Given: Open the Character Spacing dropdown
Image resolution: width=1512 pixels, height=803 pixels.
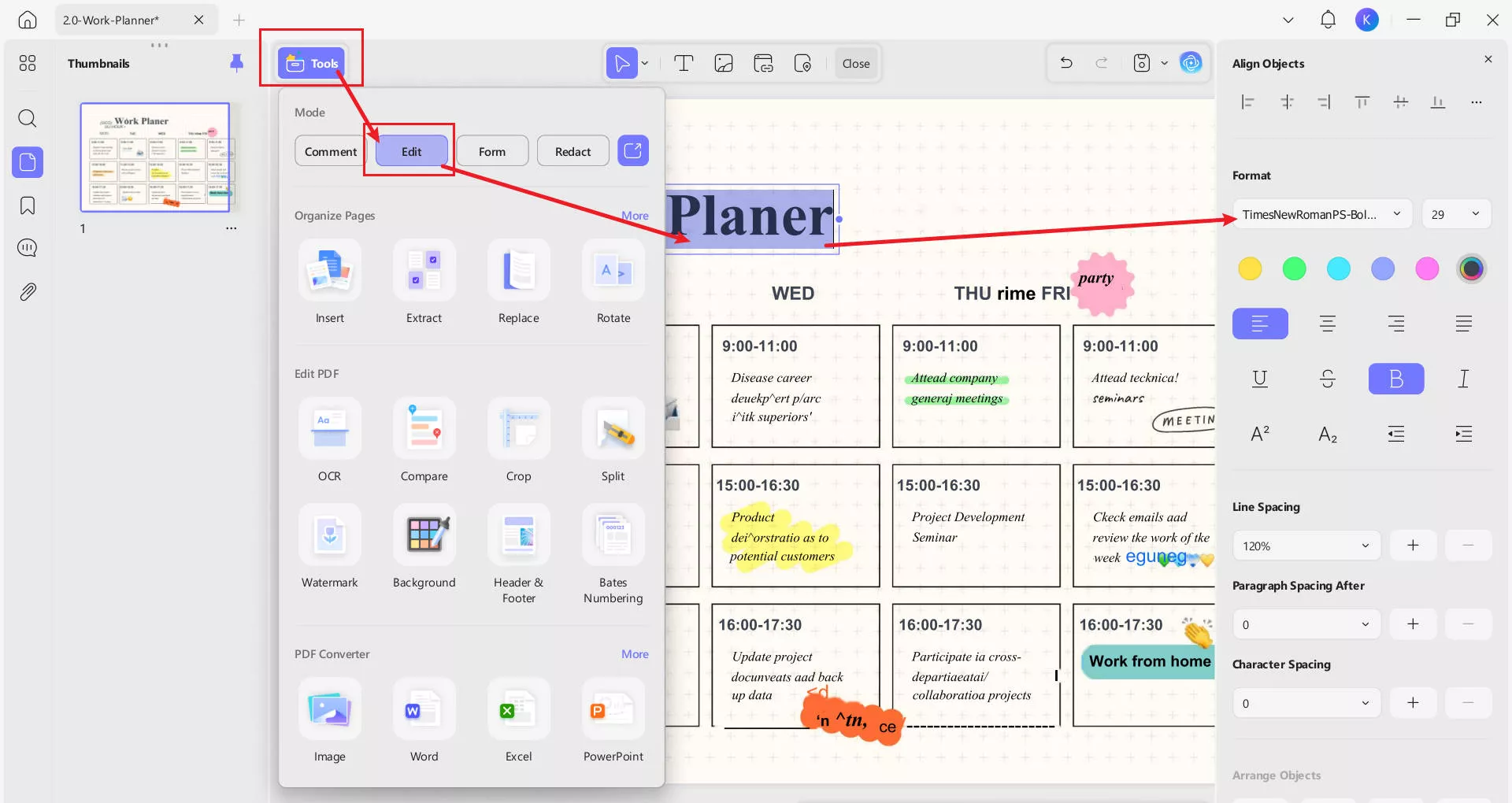Looking at the screenshot, I should point(1306,703).
